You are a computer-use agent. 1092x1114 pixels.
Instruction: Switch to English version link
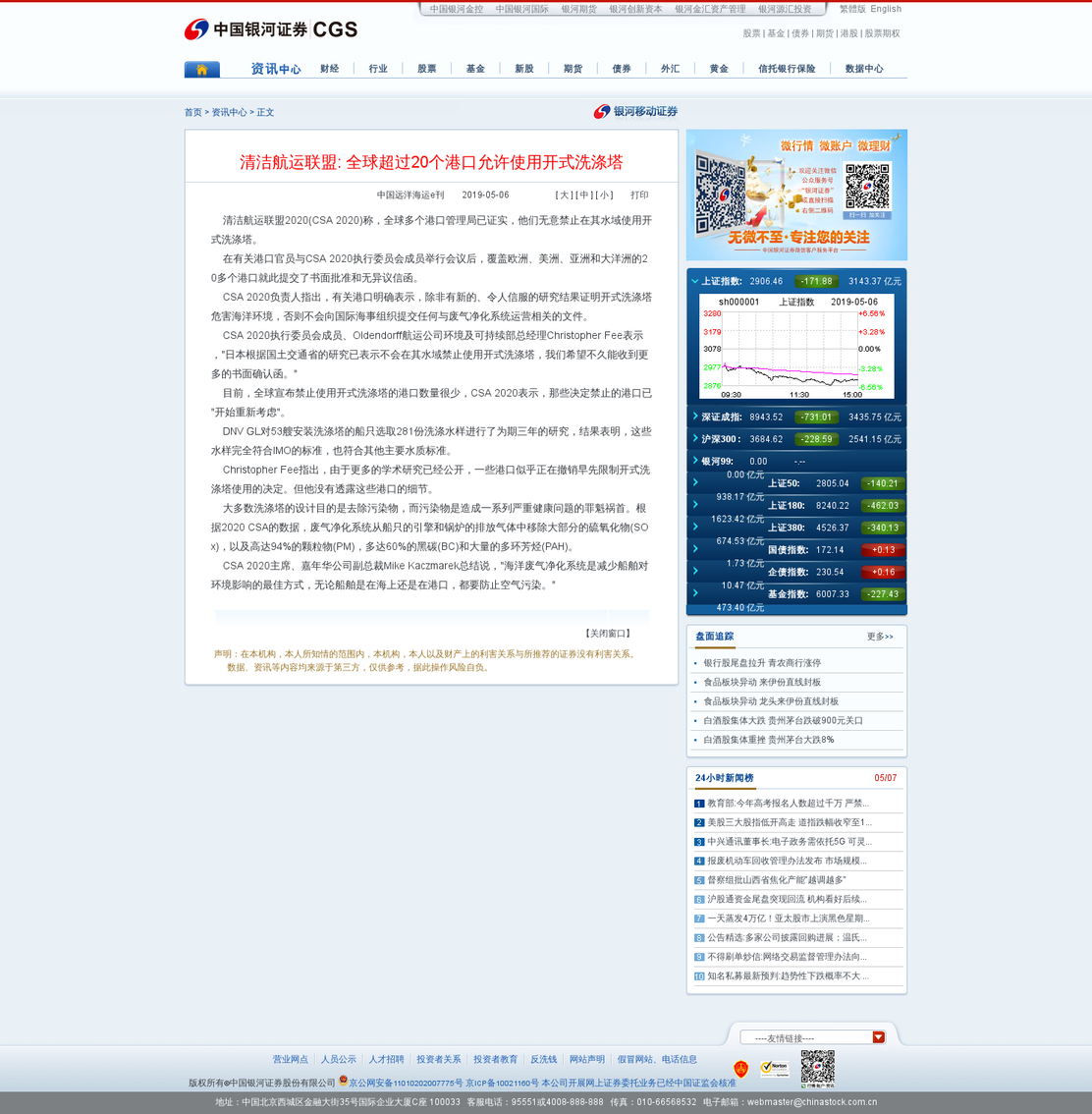pyautogui.click(x=886, y=9)
